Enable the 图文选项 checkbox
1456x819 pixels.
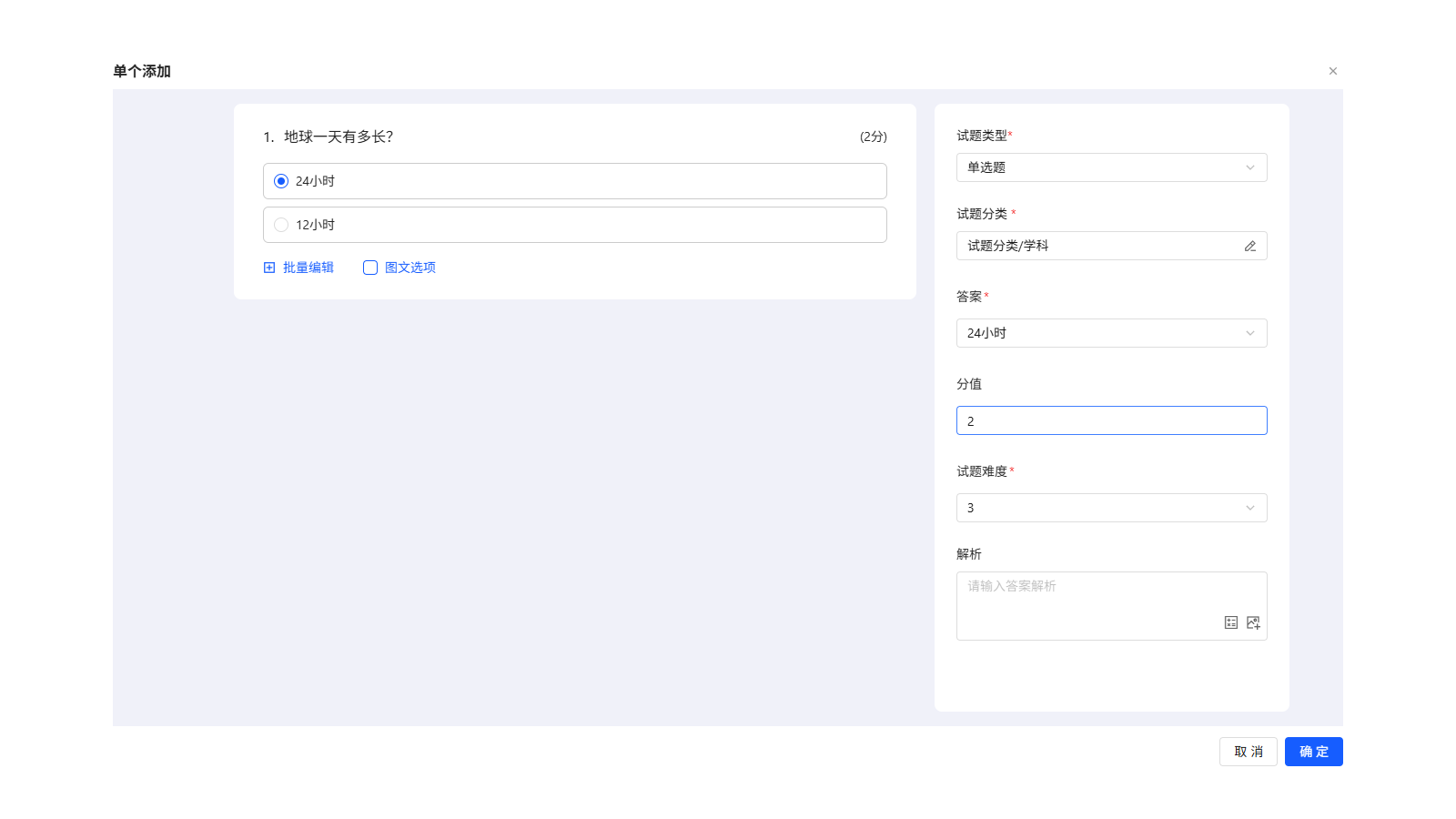(370, 268)
